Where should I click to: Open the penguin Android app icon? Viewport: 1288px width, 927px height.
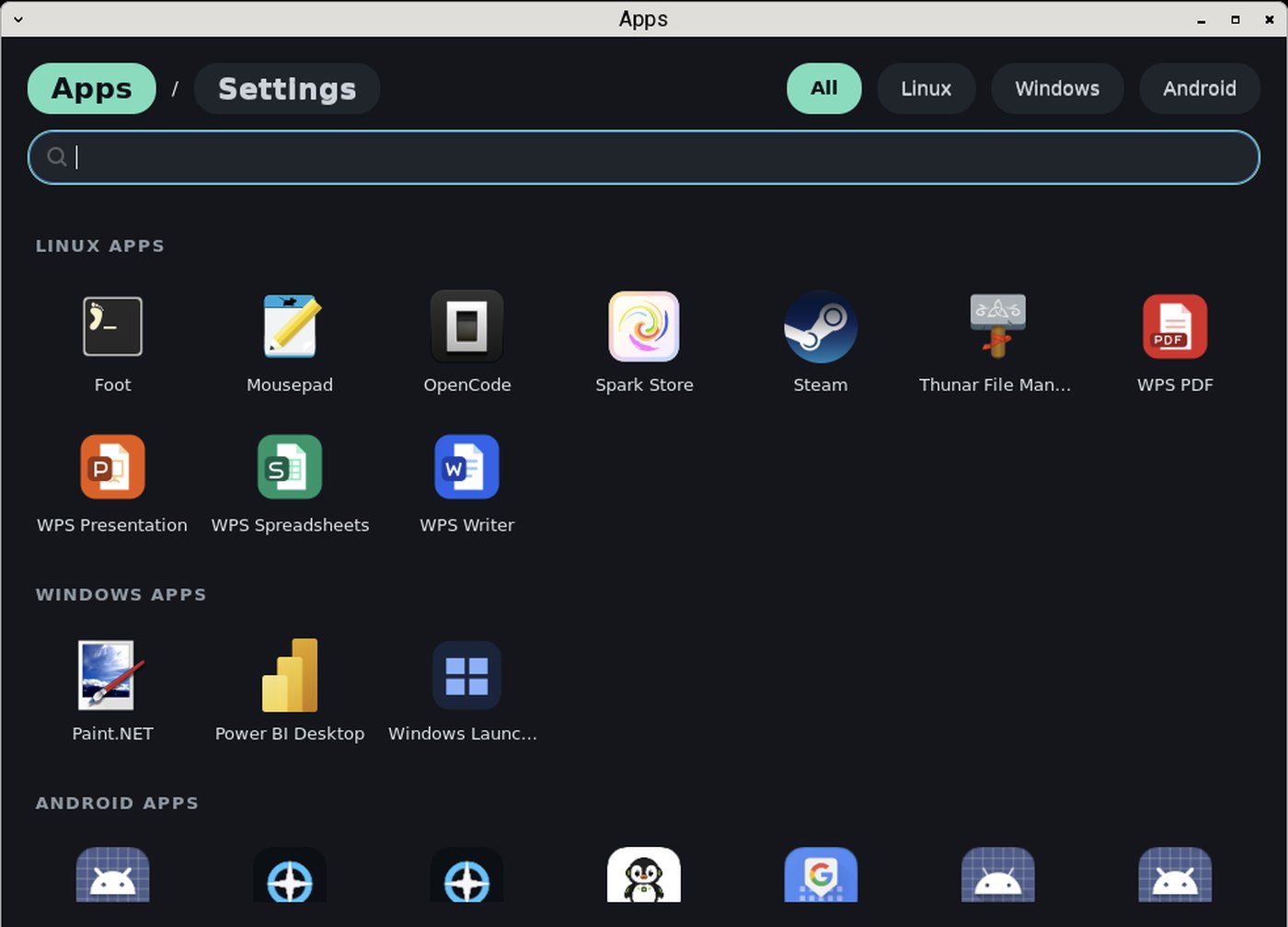coord(644,875)
